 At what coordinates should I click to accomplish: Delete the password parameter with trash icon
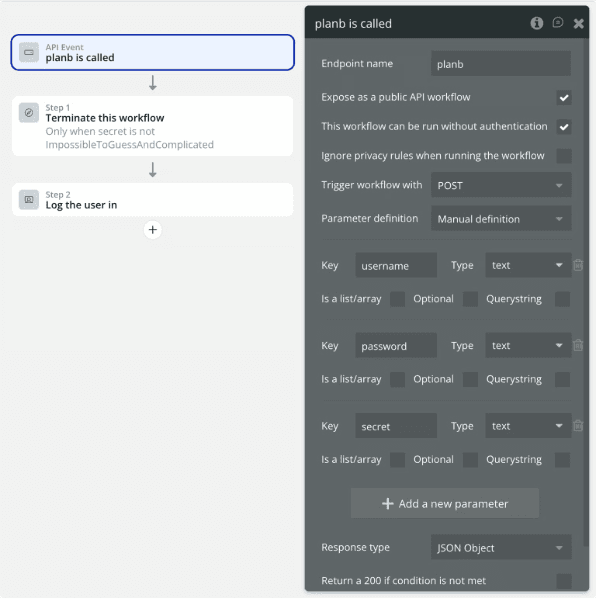(x=578, y=345)
